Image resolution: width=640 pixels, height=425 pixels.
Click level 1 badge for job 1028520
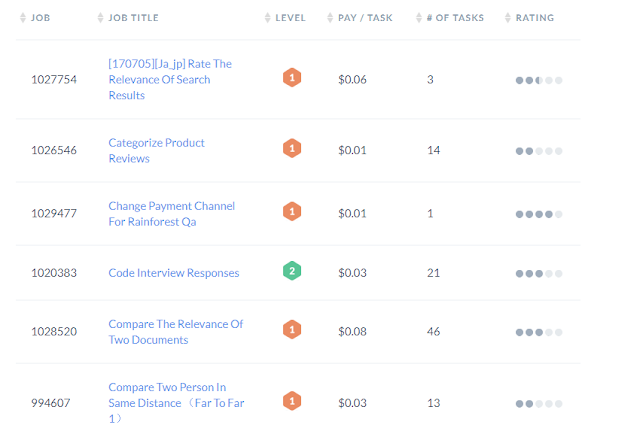pyautogui.click(x=292, y=330)
